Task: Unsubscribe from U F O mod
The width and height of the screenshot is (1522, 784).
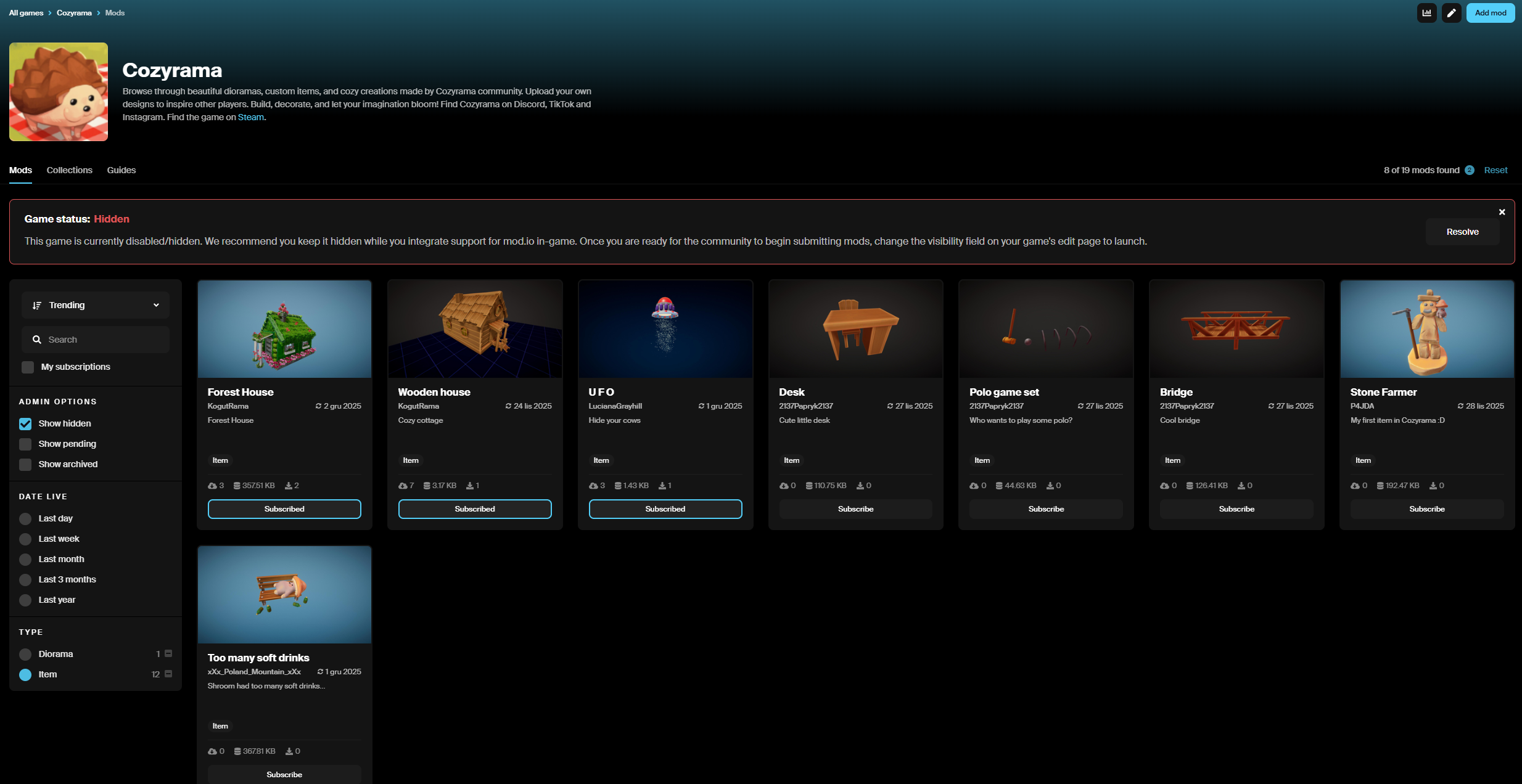Action: coord(665,509)
